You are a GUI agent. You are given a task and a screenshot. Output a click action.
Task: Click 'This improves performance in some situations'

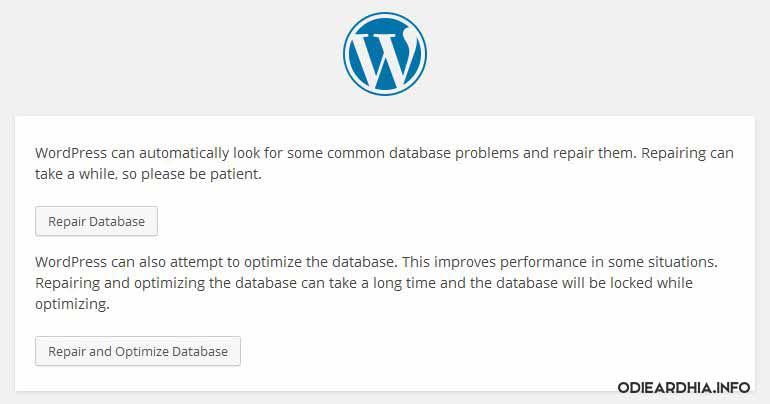tap(560, 262)
